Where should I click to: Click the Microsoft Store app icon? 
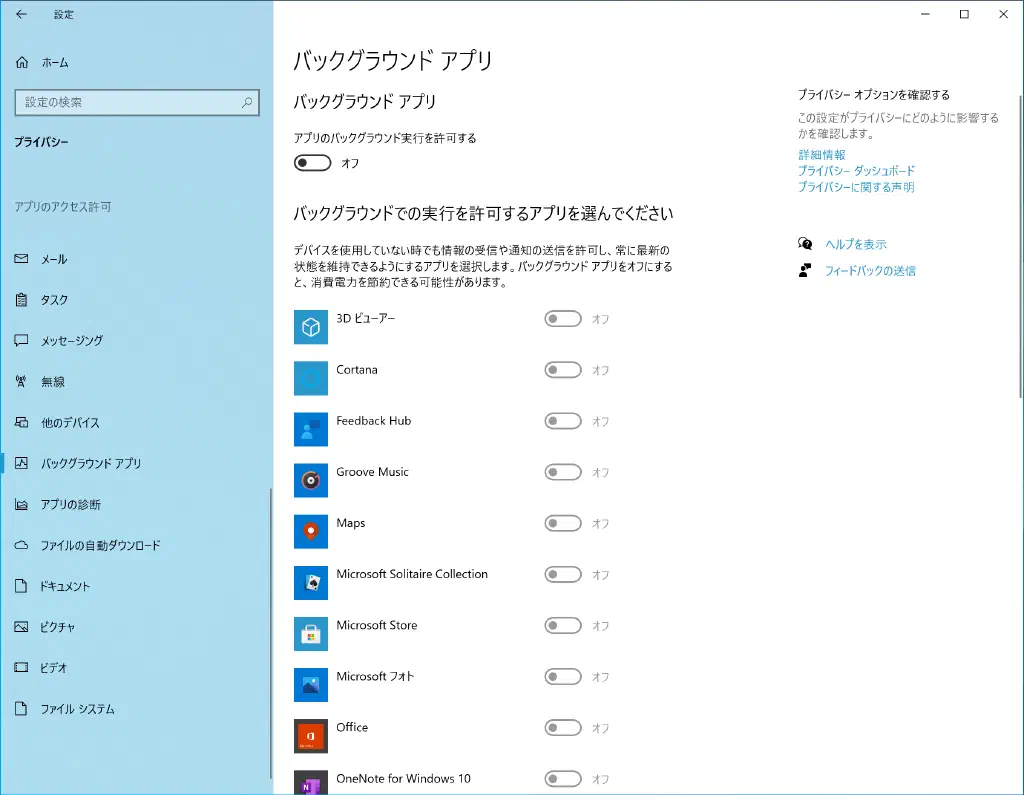[311, 633]
